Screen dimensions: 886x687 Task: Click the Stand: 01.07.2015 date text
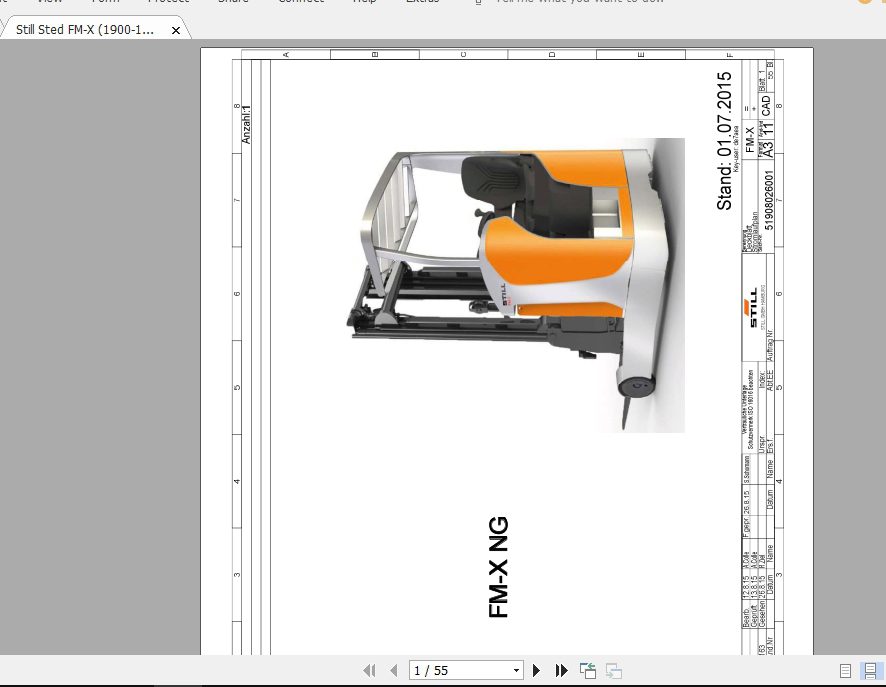click(x=724, y=141)
